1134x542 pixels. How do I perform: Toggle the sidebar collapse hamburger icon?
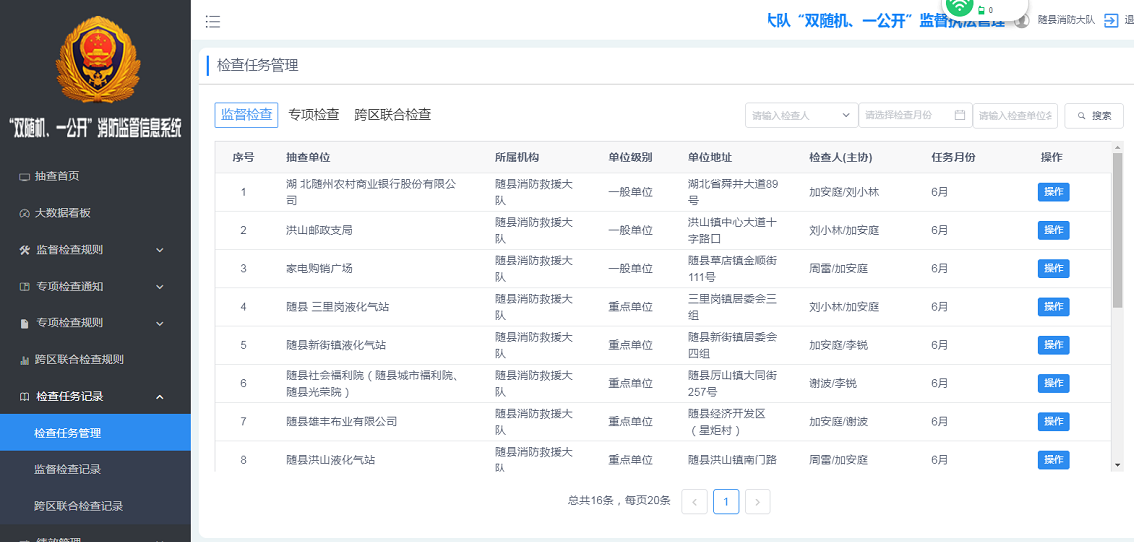click(x=213, y=22)
